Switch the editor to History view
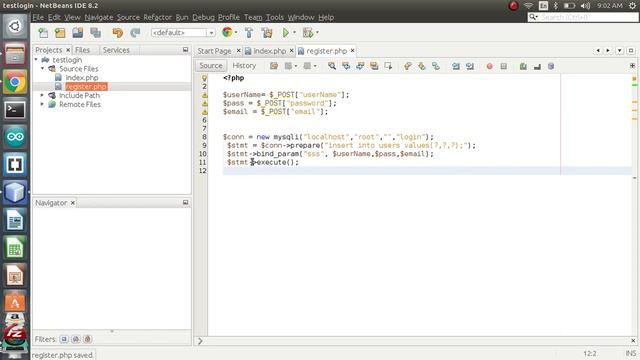Image resolution: width=640 pixels, height=360 pixels. (x=244, y=66)
